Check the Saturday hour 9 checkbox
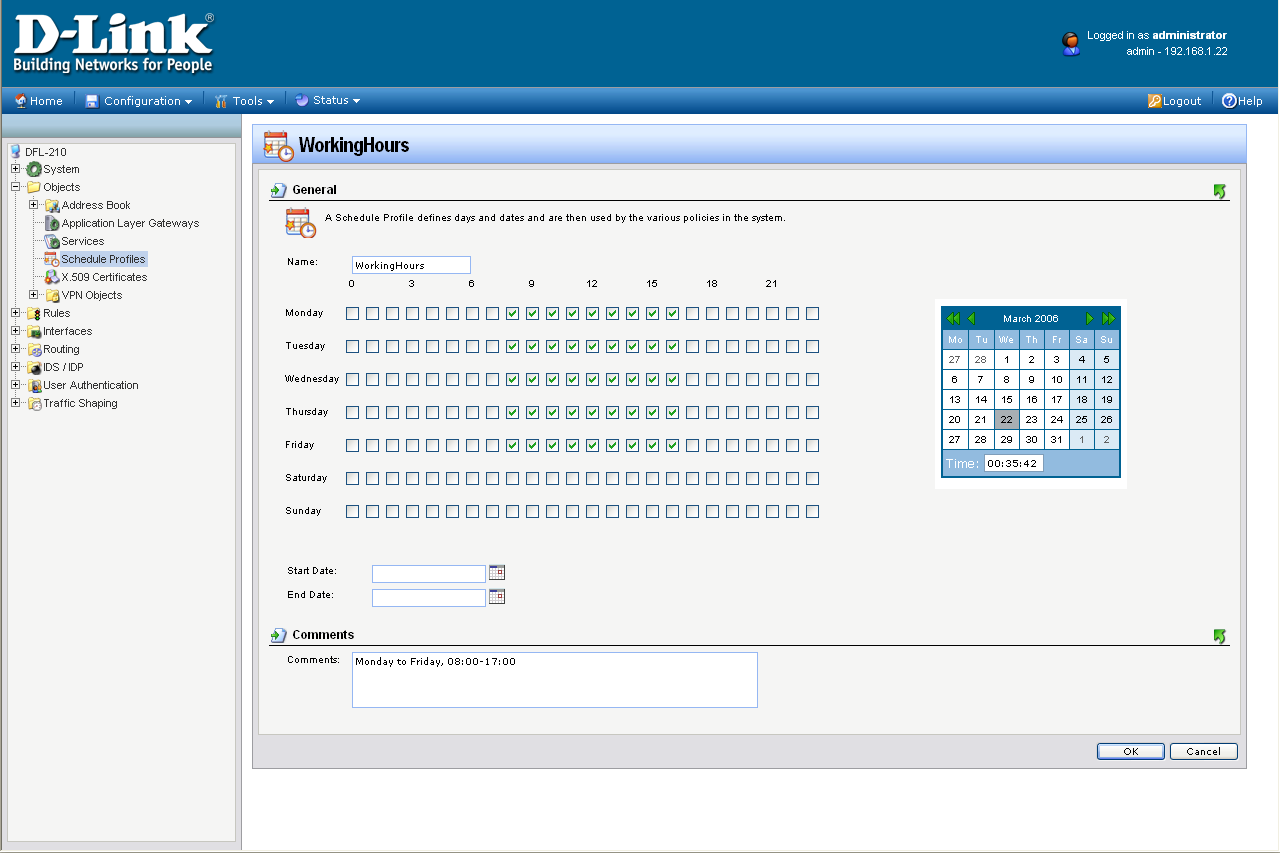The height and width of the screenshot is (853, 1280). click(x=532, y=479)
